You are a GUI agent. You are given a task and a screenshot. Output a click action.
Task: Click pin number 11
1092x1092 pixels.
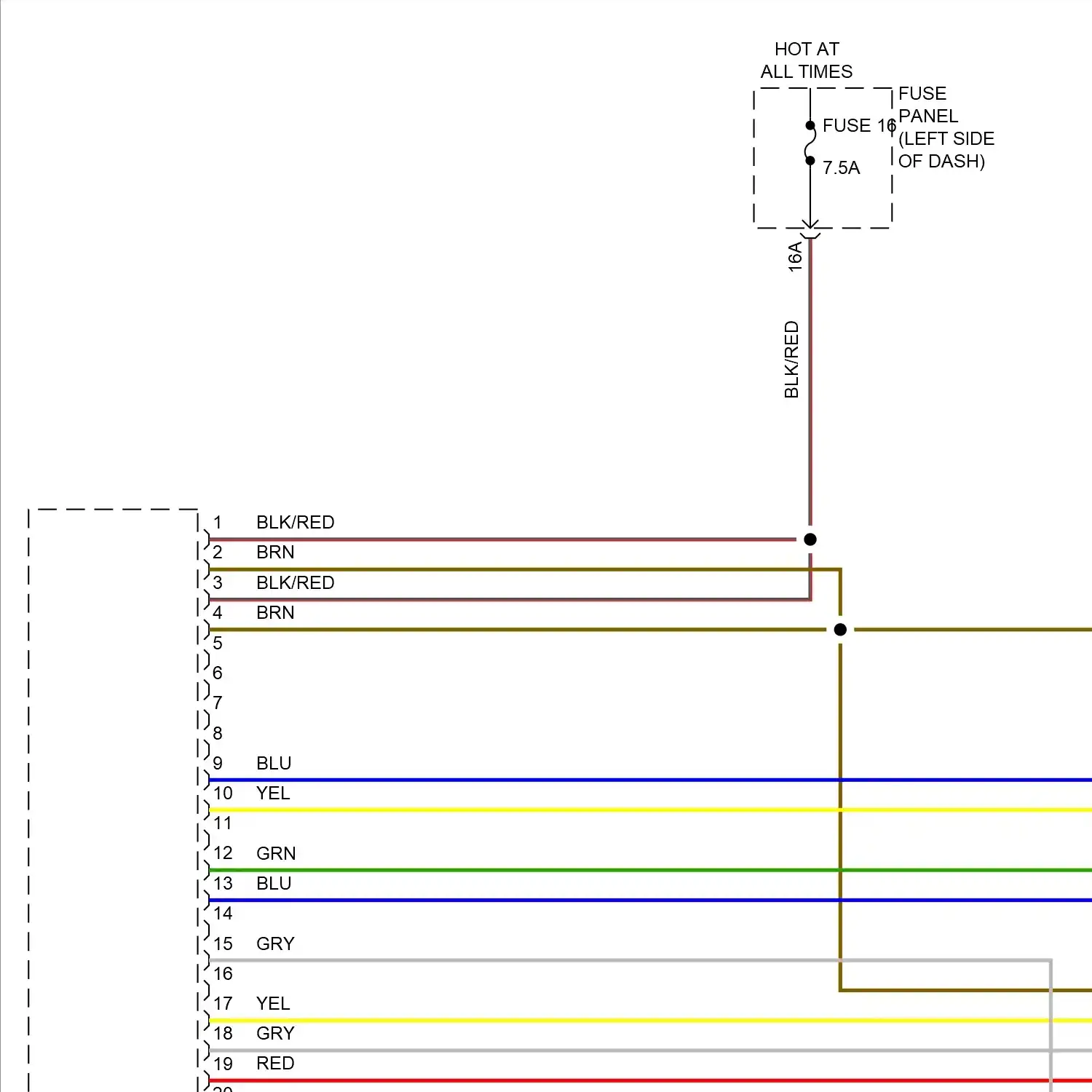(223, 823)
